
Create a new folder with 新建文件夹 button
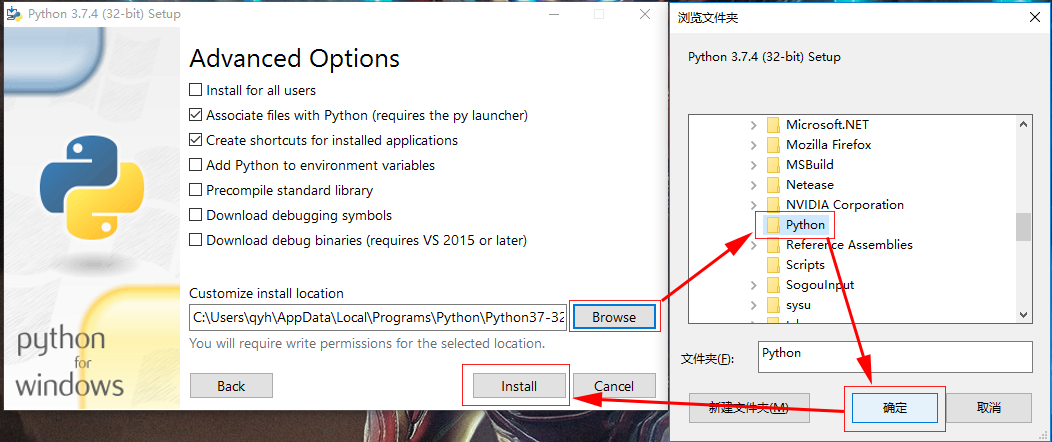pyautogui.click(x=749, y=408)
